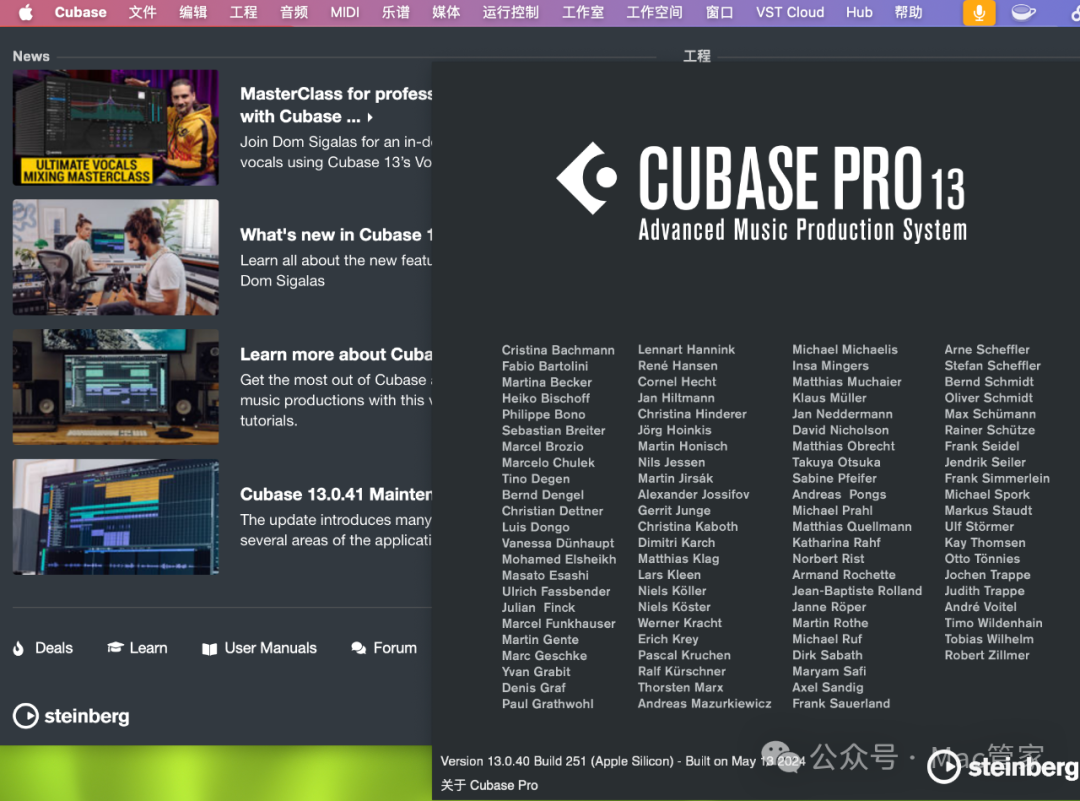Image resolution: width=1080 pixels, height=801 pixels.
Task: Click the credit name Andreas Mazurkiewicz
Action: tap(704, 703)
